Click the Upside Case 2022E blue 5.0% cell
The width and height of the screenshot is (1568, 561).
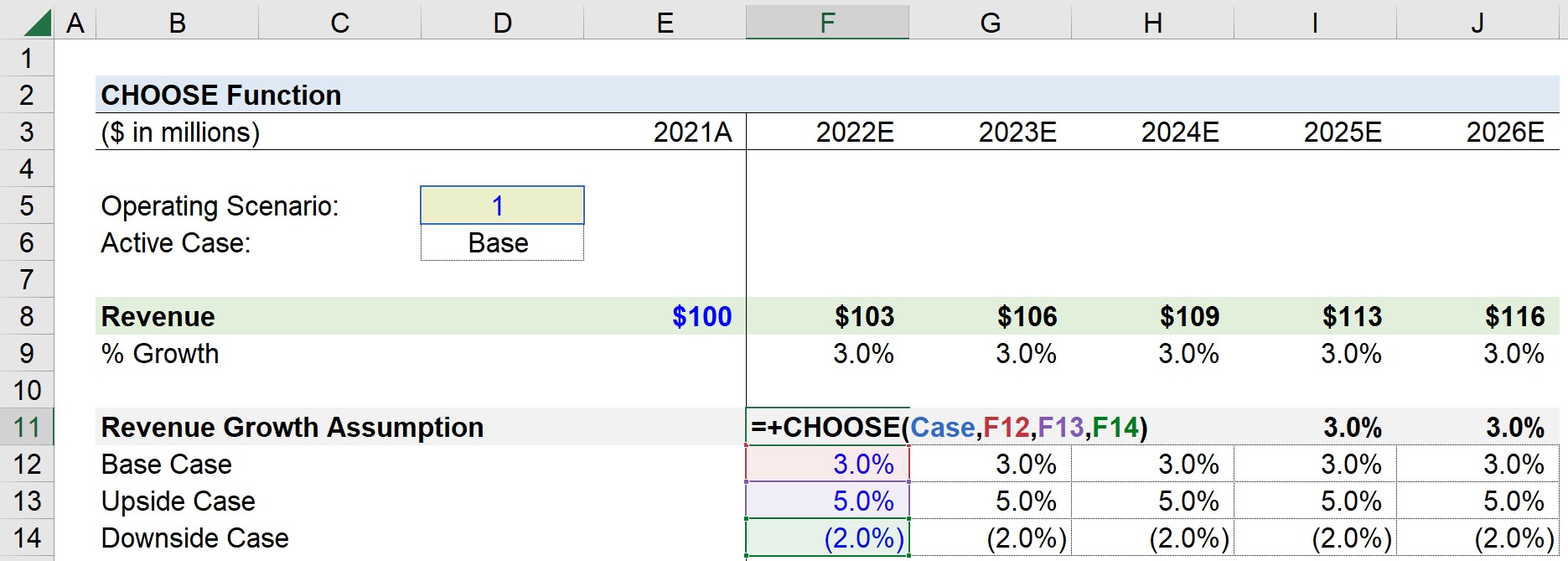[827, 501]
